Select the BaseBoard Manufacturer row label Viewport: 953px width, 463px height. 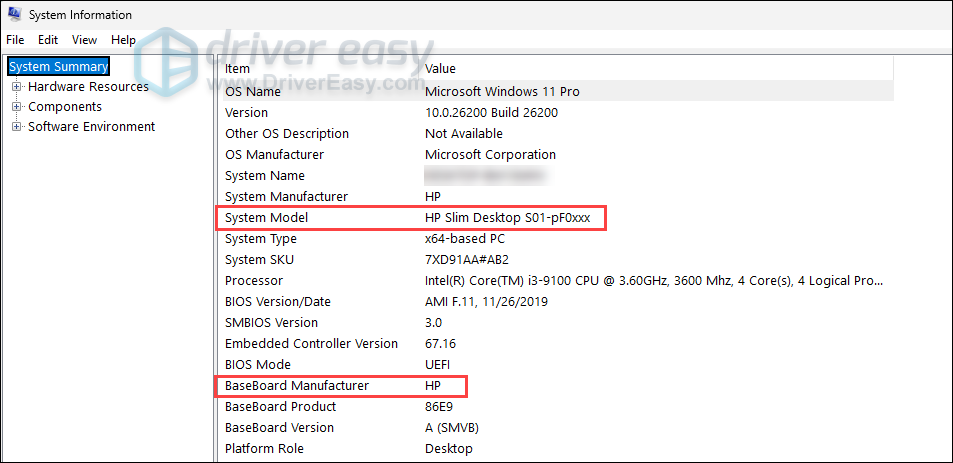point(297,386)
